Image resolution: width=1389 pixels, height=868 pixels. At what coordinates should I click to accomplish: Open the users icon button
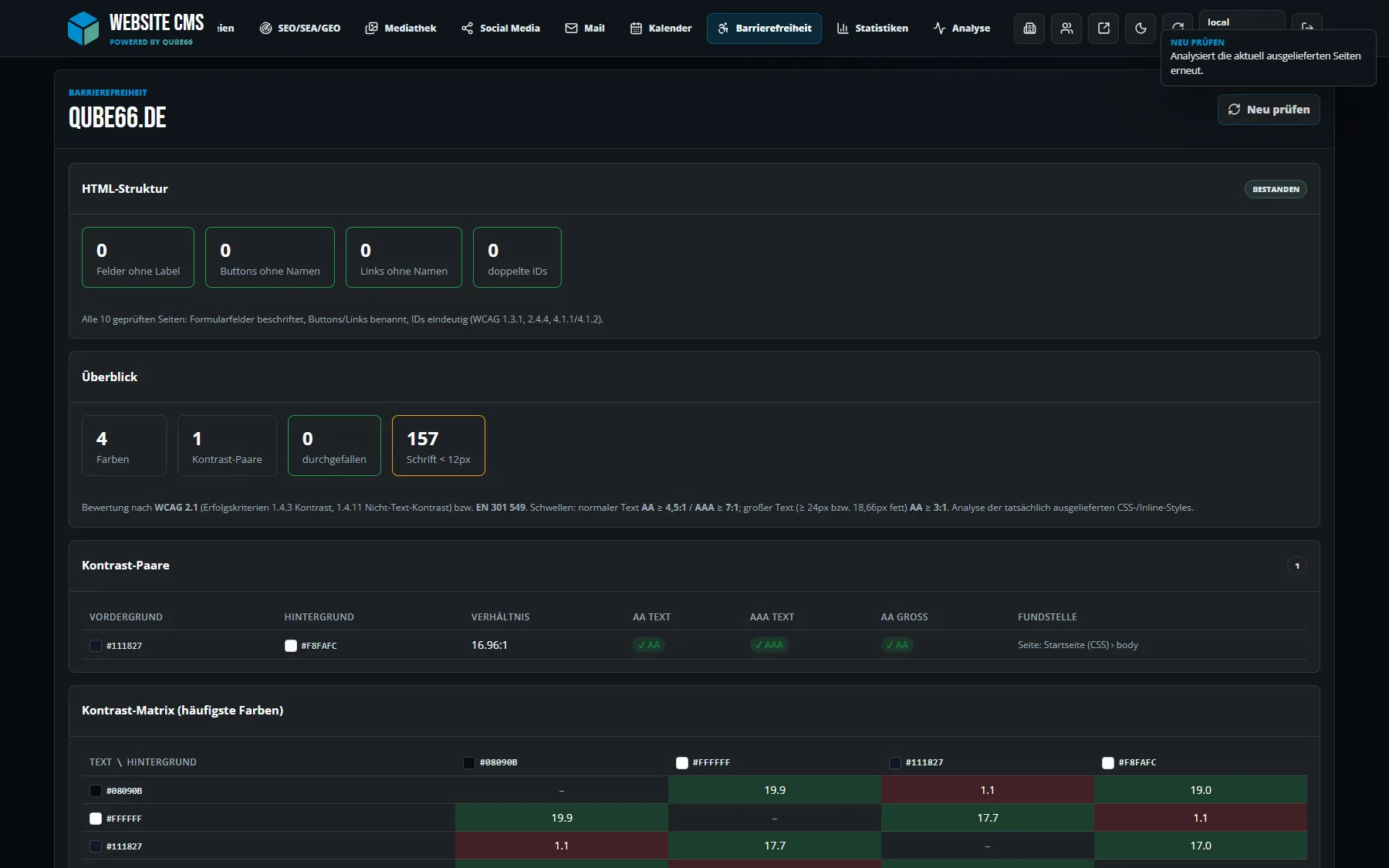(x=1066, y=29)
